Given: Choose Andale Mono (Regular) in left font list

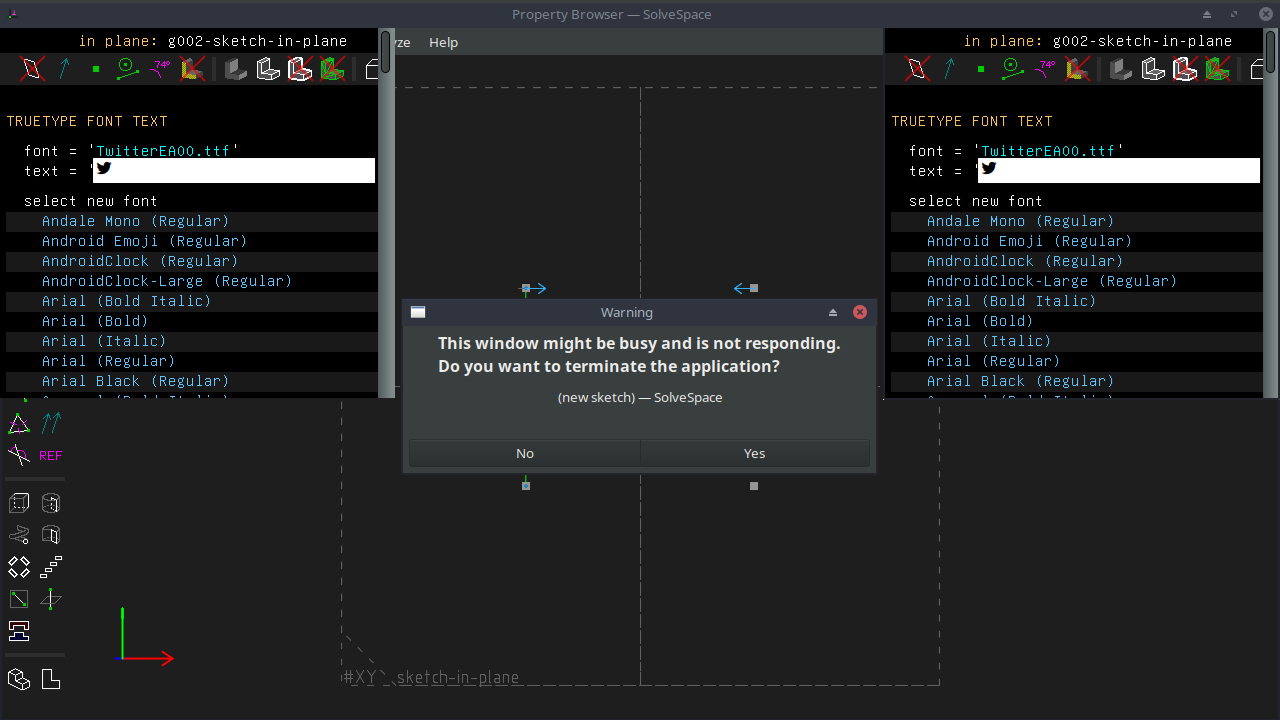Looking at the screenshot, I should click(135, 221).
